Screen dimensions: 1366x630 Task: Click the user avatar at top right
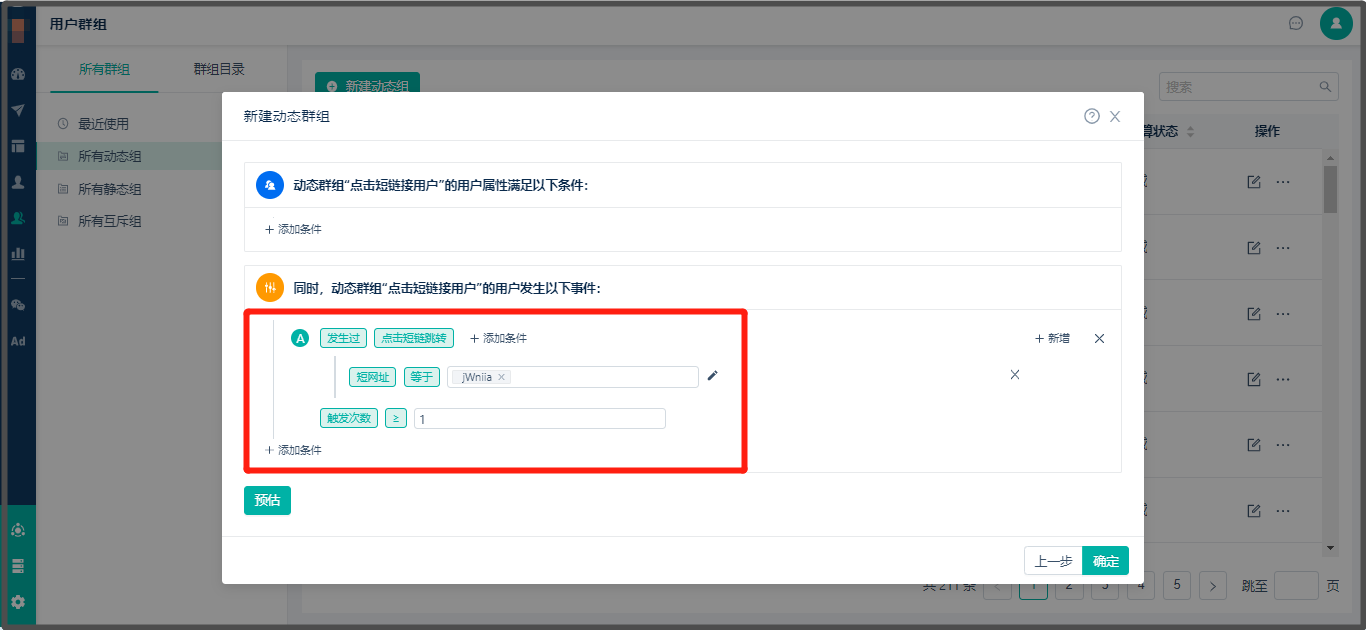(1336, 23)
